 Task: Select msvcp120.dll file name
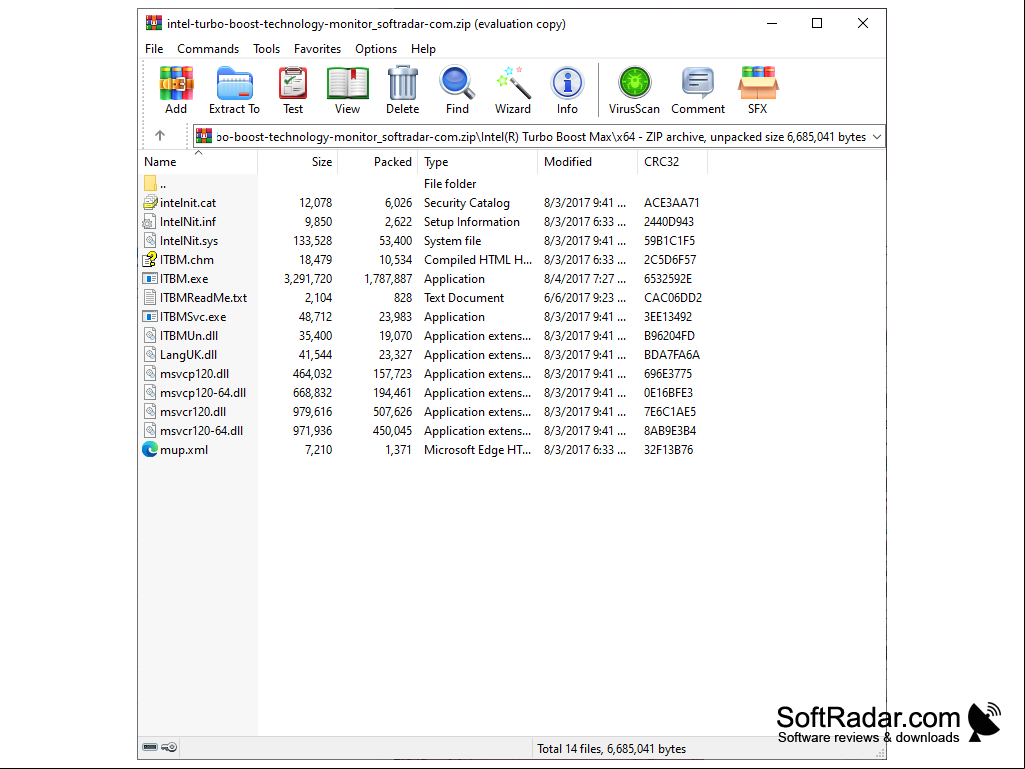194,373
